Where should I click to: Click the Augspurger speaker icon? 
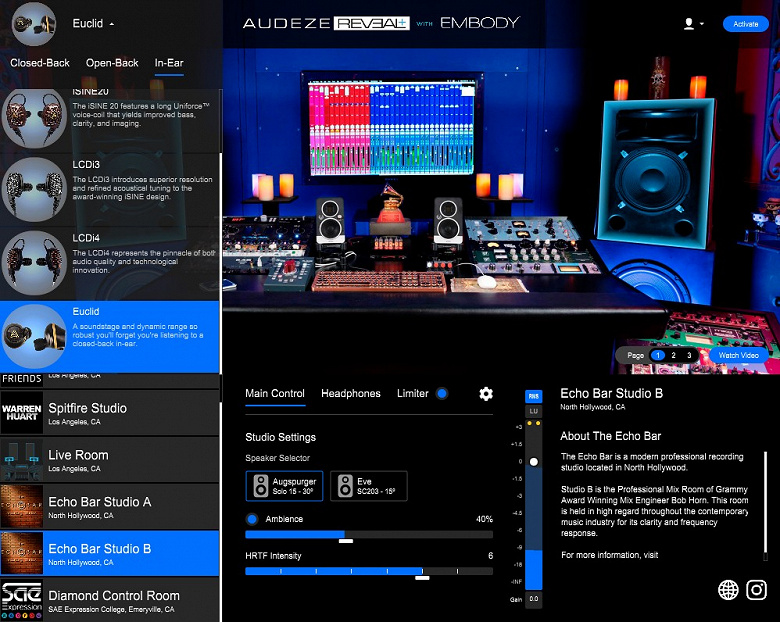[261, 486]
